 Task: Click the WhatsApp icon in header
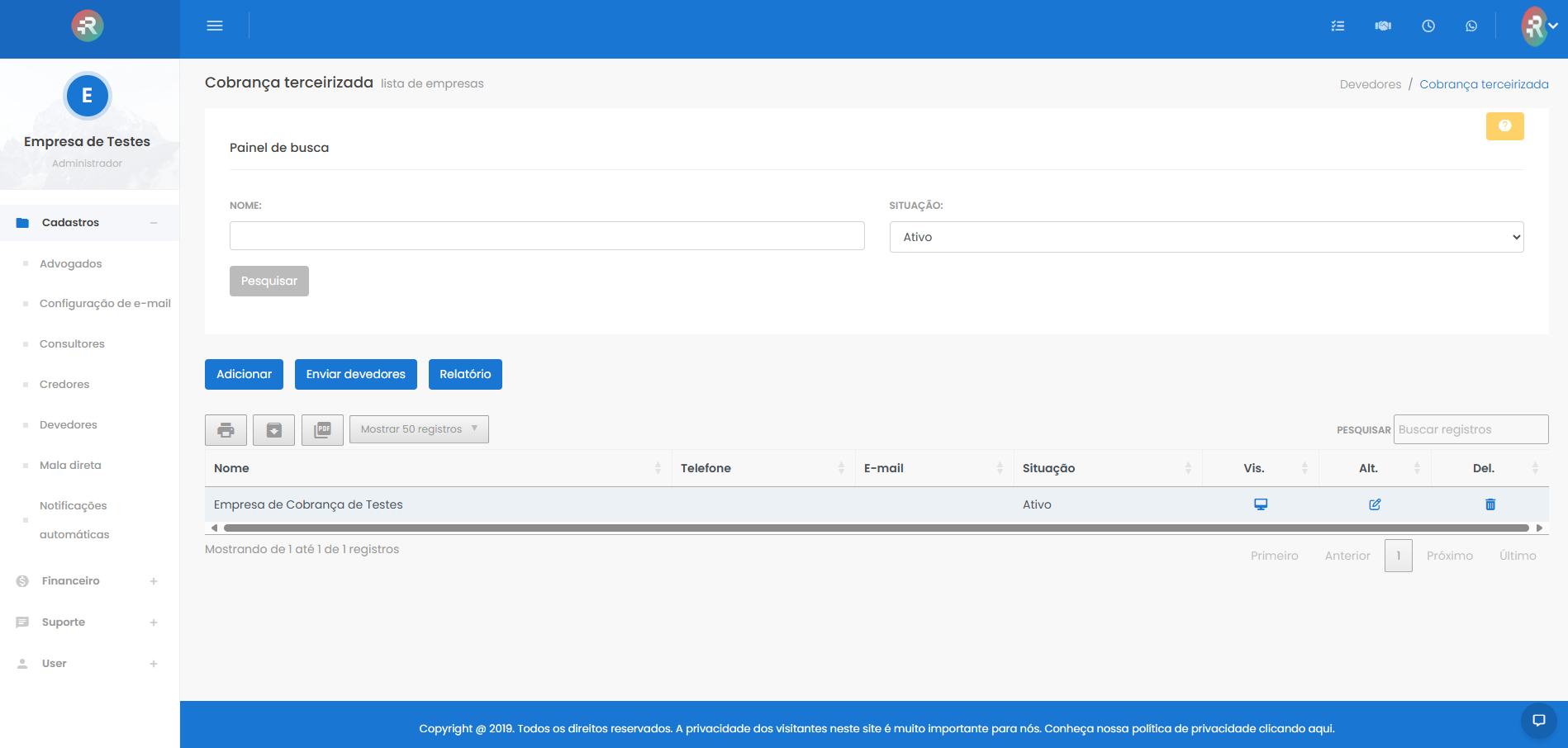pos(1471,26)
